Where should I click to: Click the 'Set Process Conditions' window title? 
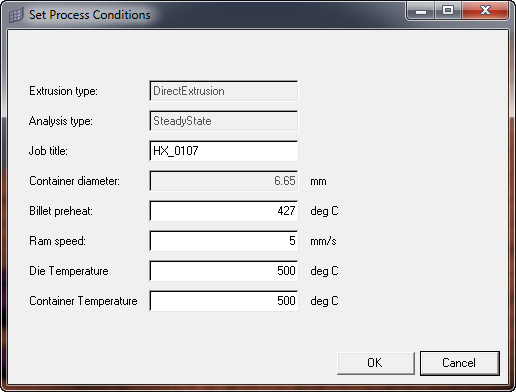point(90,15)
